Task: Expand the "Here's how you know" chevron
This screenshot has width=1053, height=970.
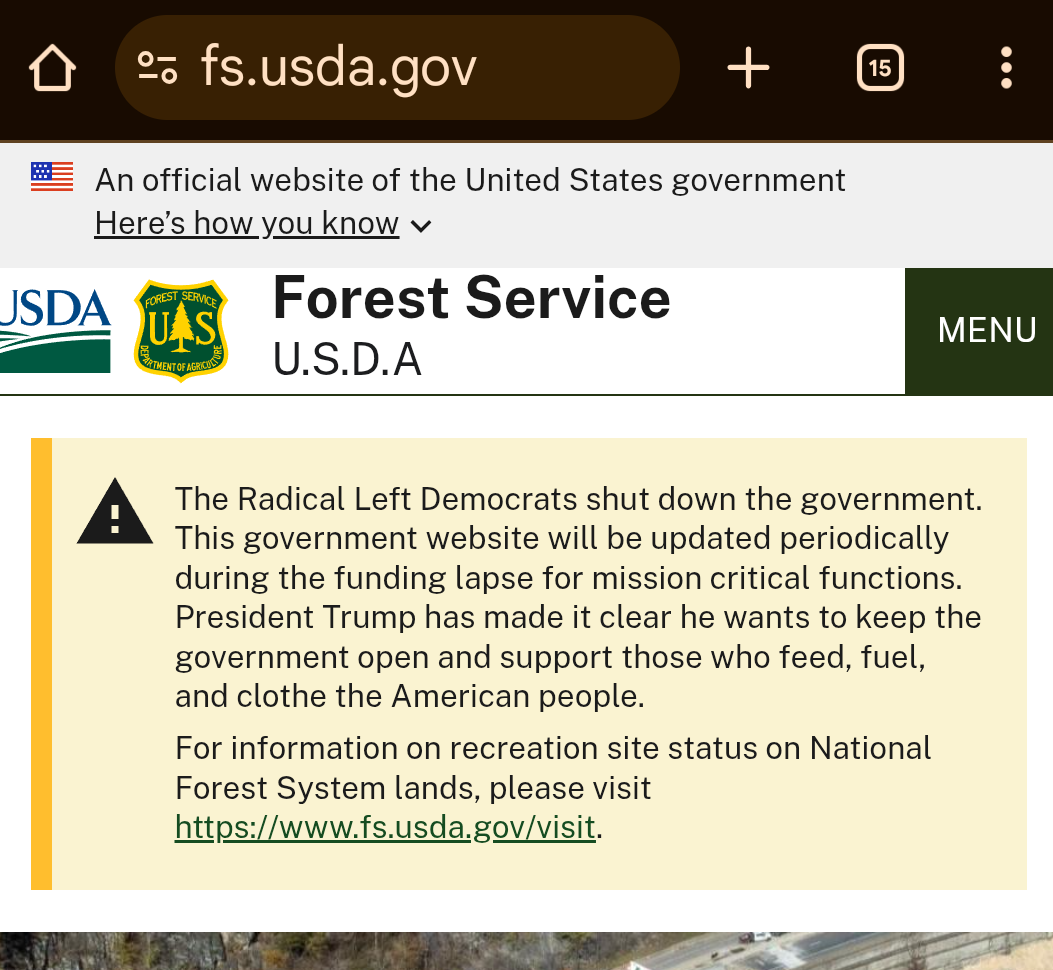Action: click(422, 226)
